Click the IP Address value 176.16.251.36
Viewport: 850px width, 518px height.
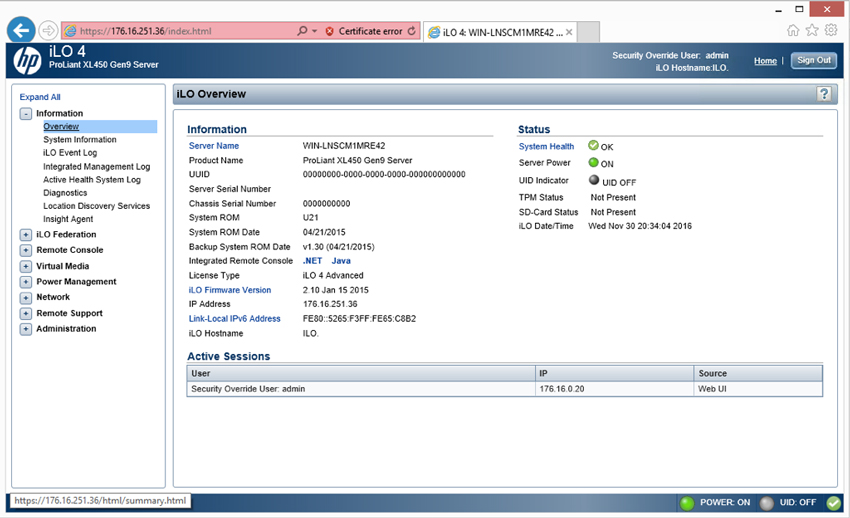[330, 304]
